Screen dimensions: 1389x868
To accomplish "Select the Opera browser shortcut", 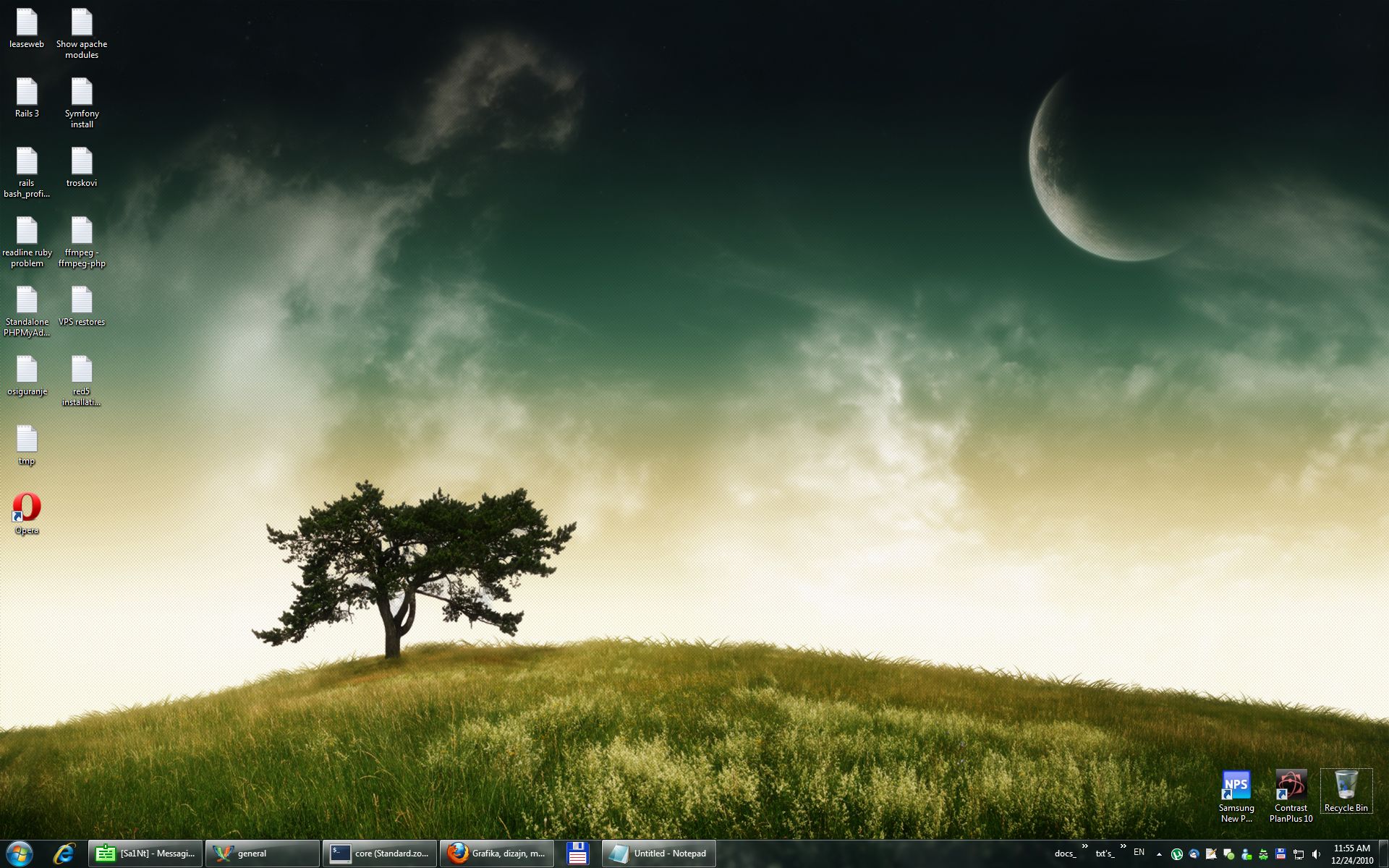I will 27,514.
